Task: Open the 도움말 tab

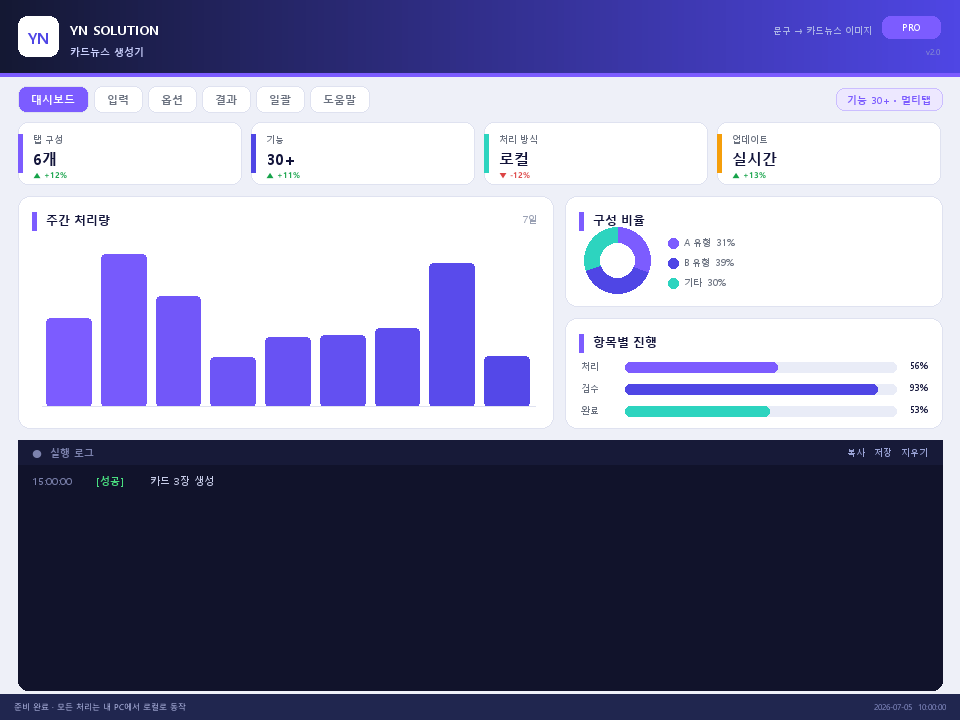Action: click(x=339, y=99)
